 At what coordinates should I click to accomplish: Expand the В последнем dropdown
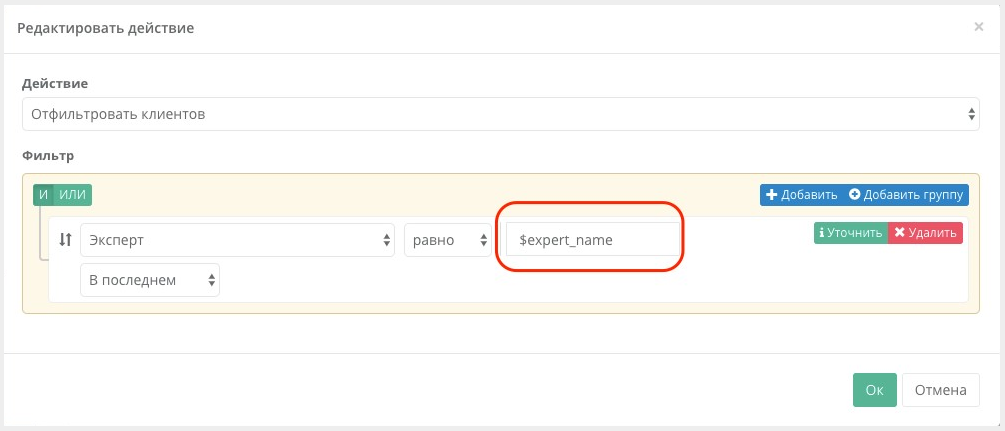pos(150,280)
